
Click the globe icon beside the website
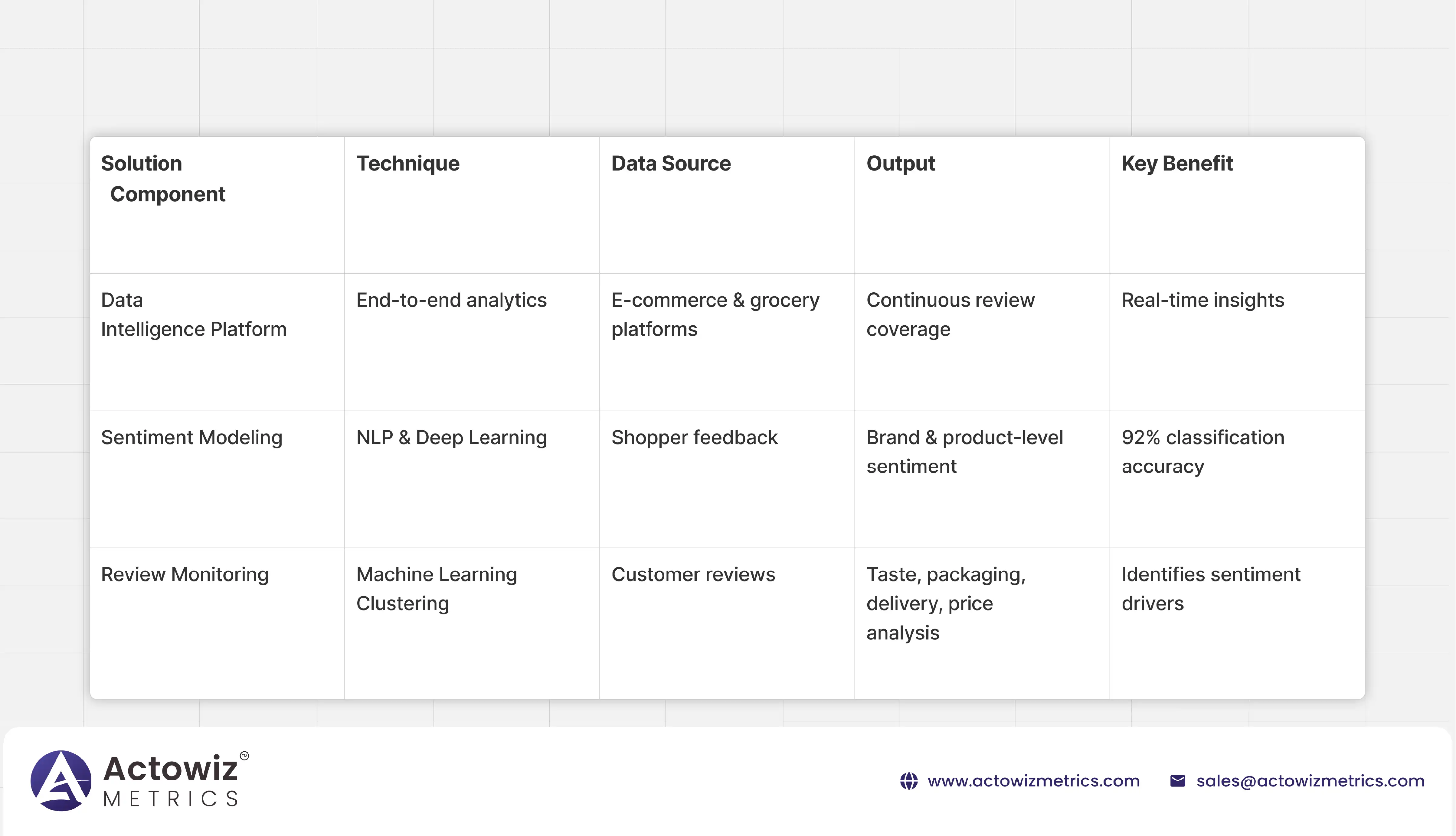click(909, 781)
